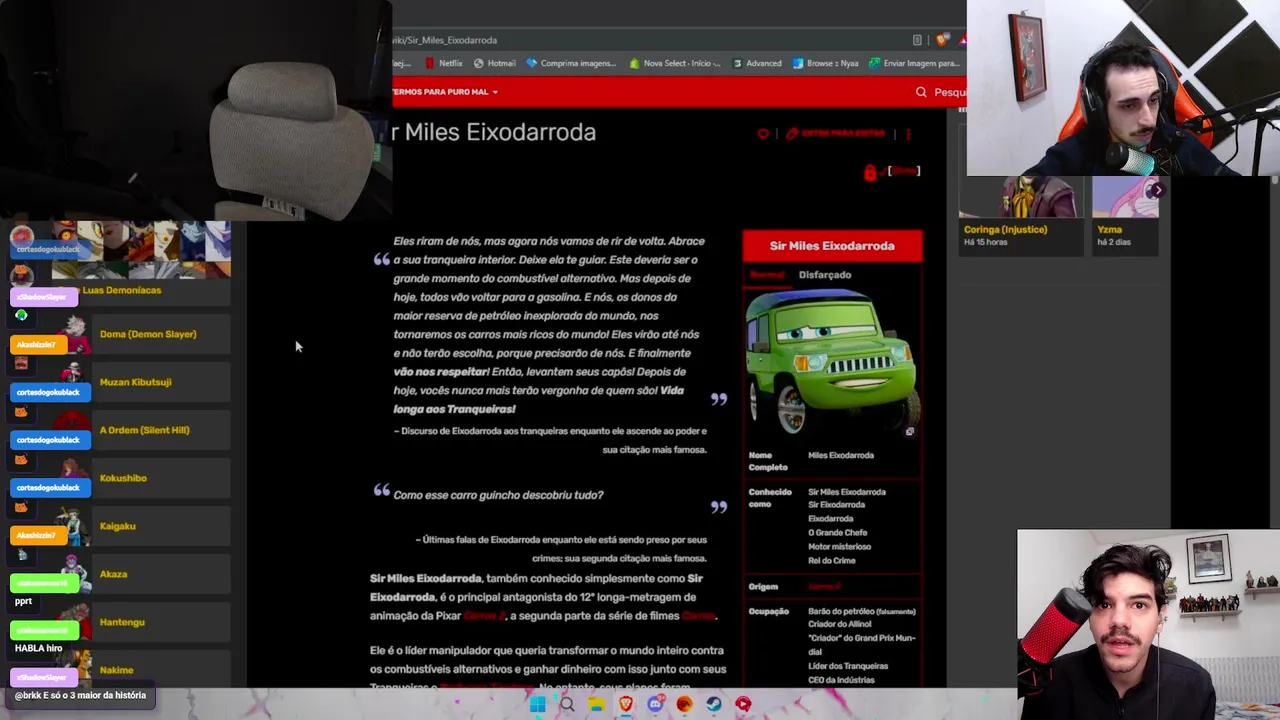Screen dimensions: 1280x720
Task: Click the address bar URL field
Action: (650, 40)
